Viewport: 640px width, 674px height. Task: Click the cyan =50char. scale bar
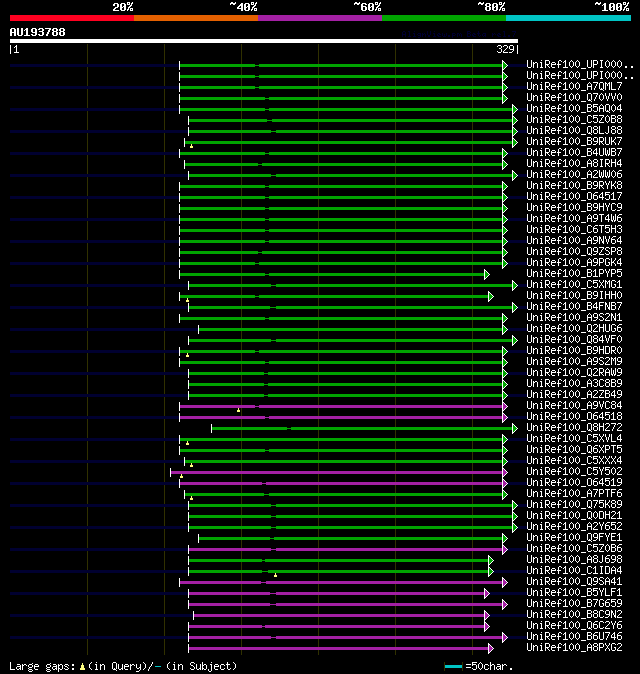pyautogui.click(x=453, y=667)
